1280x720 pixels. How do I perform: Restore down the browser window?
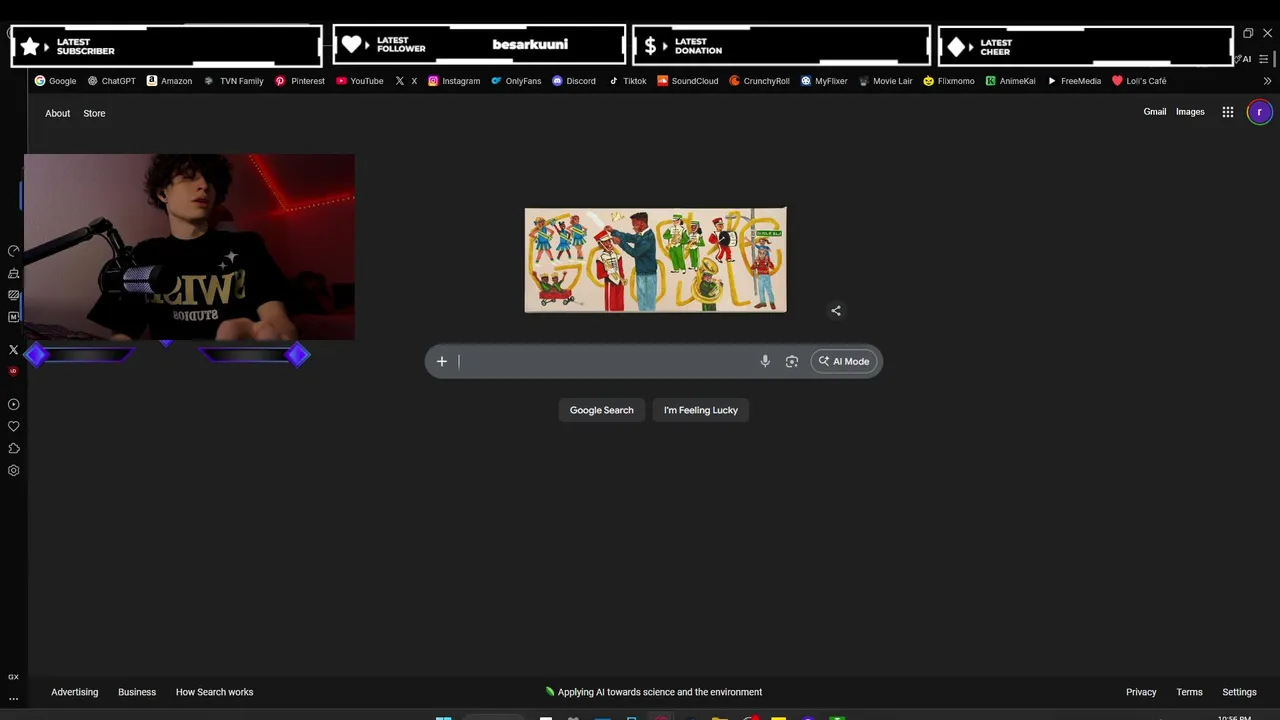tap(1248, 33)
